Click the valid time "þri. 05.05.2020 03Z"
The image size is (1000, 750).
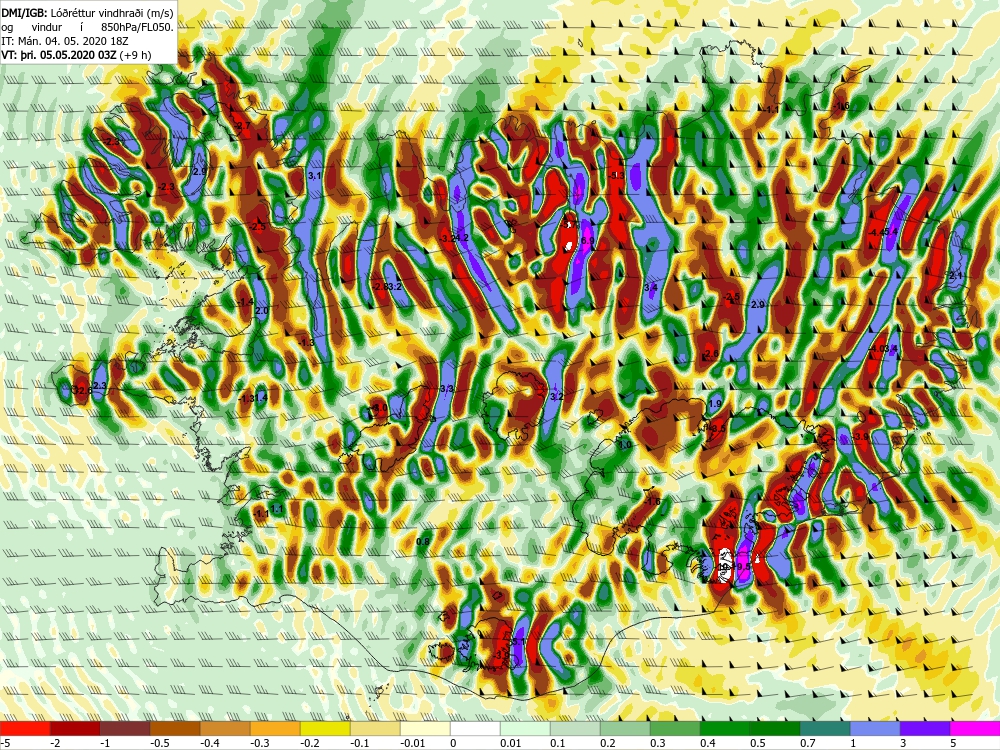coord(67,55)
